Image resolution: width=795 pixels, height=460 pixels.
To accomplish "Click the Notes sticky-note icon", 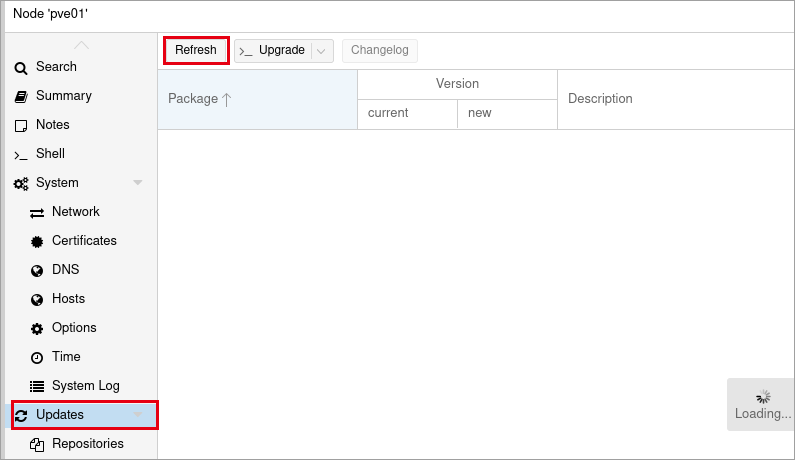I will tap(21, 125).
